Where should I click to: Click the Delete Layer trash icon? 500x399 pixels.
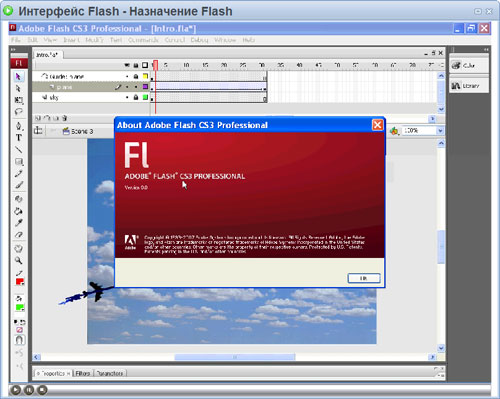tap(65, 118)
